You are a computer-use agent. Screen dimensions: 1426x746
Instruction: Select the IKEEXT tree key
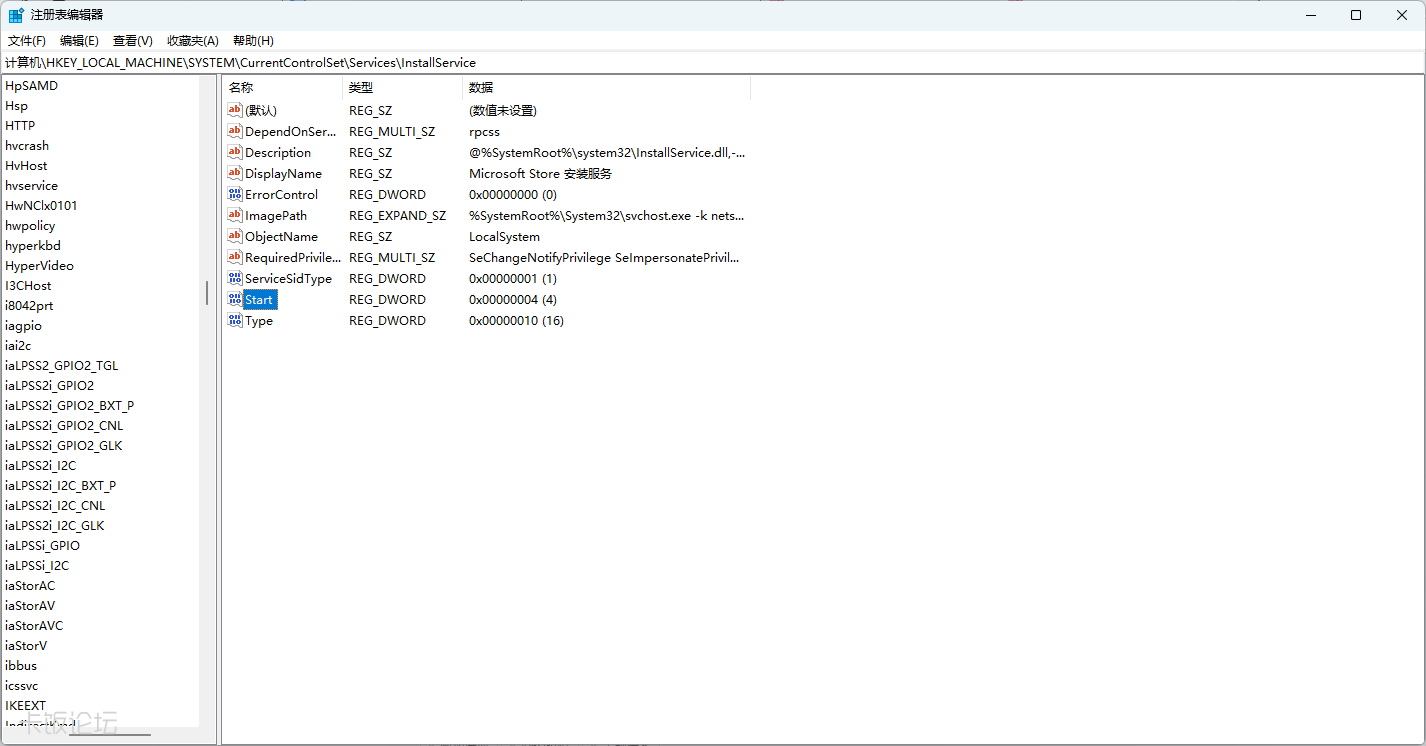click(x=25, y=705)
